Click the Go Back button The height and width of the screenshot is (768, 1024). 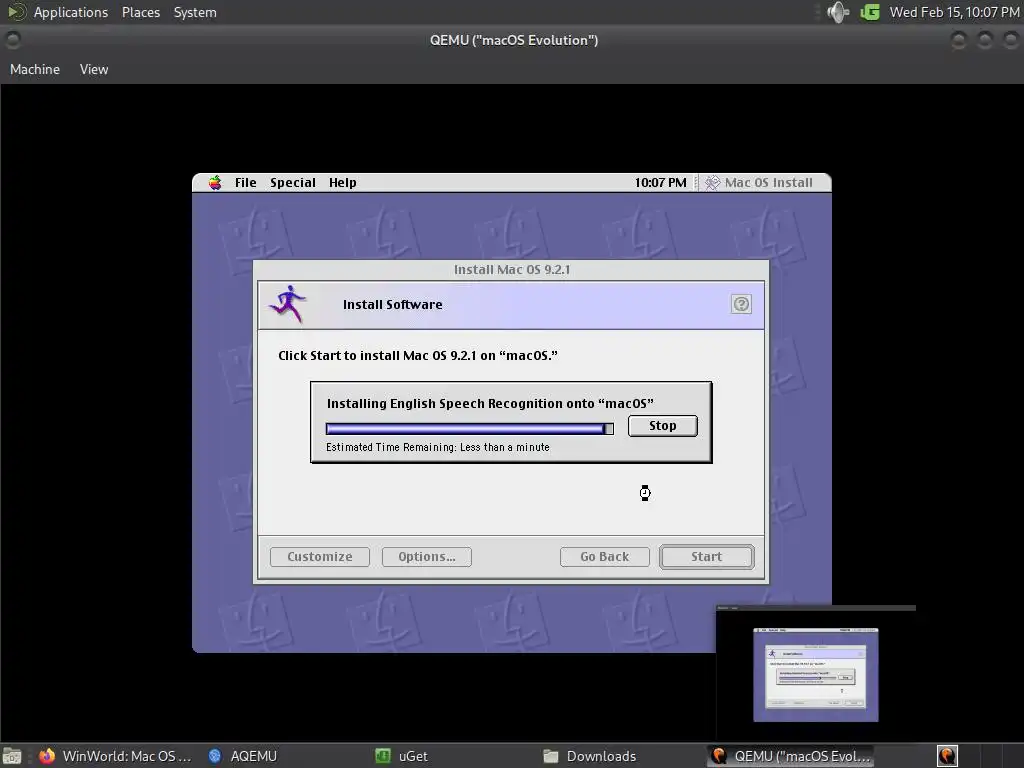coord(605,557)
